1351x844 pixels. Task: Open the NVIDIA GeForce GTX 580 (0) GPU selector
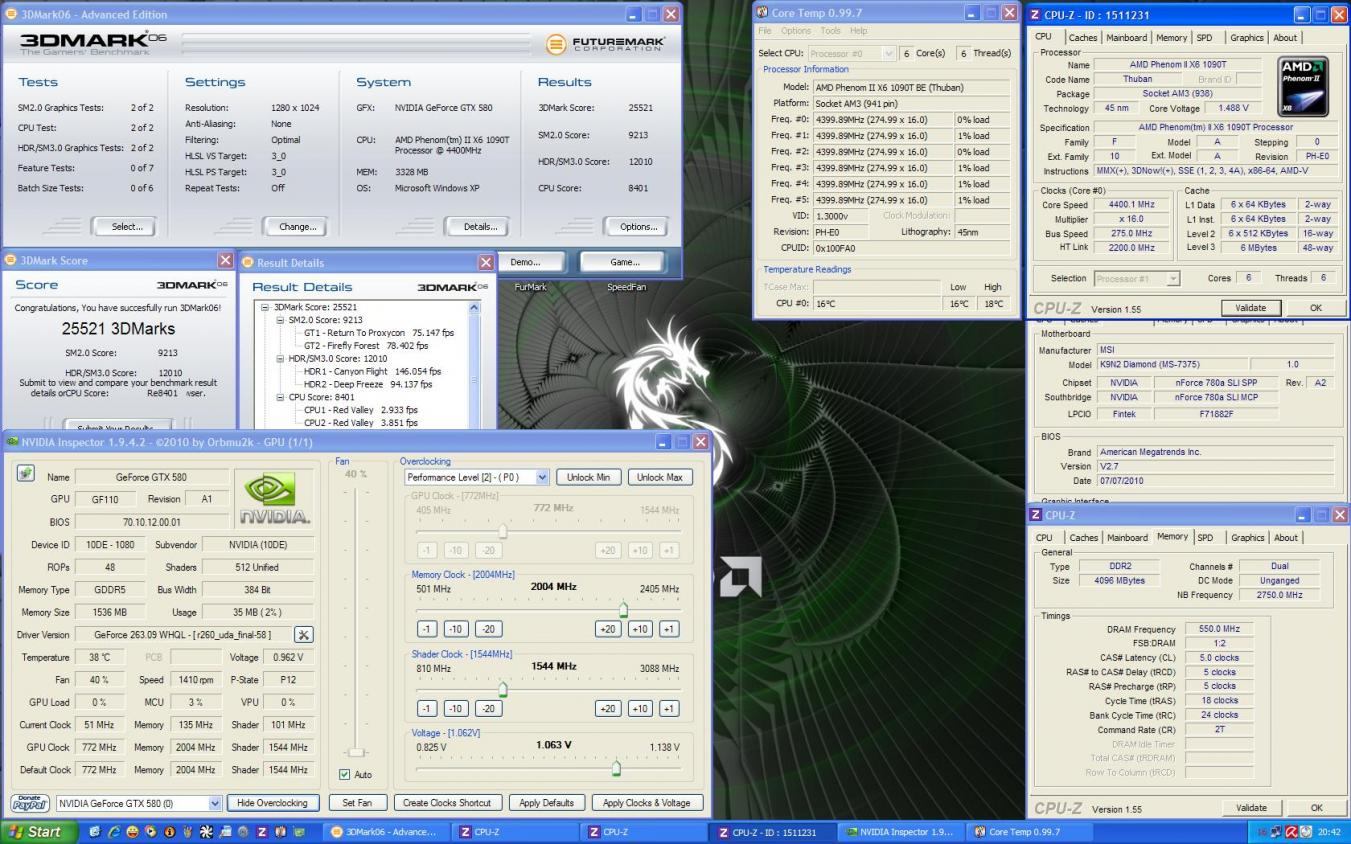point(215,803)
